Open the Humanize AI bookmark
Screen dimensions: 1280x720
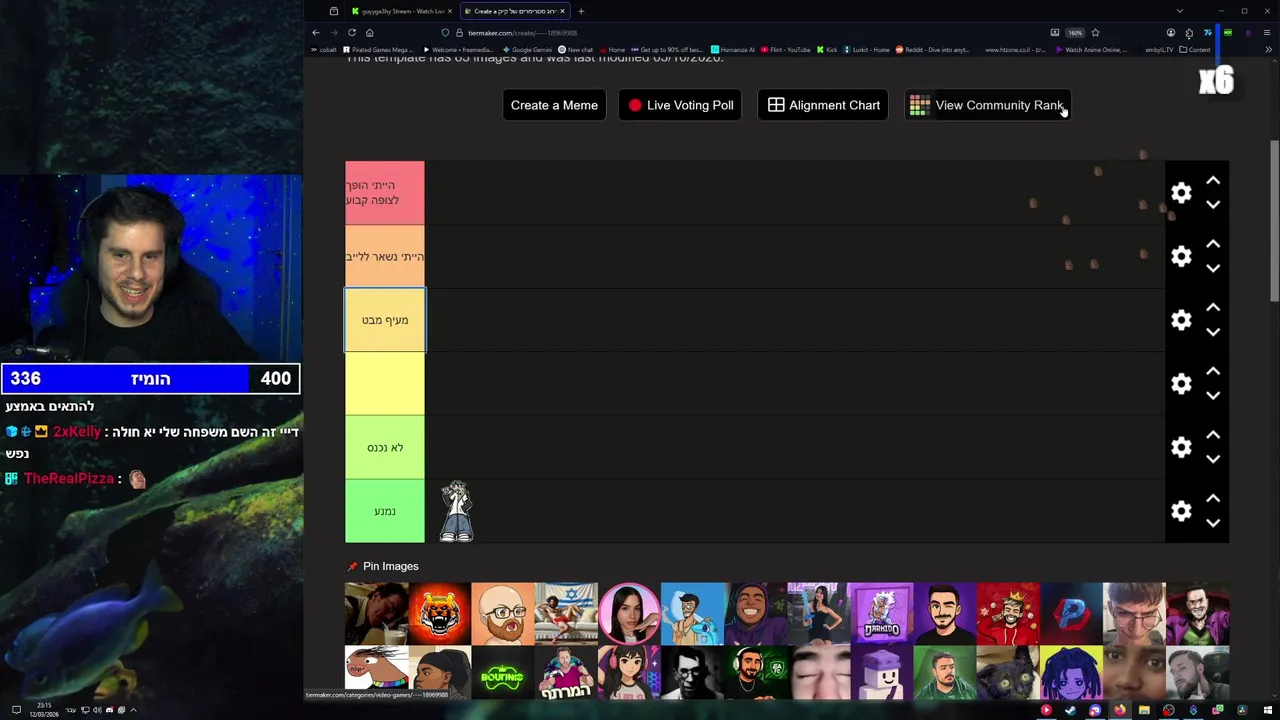click(733, 49)
